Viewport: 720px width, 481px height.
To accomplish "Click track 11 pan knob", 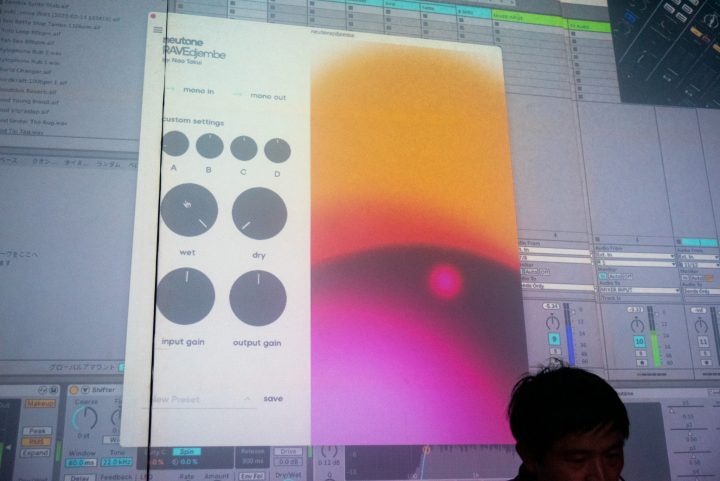I will [x=701, y=326].
